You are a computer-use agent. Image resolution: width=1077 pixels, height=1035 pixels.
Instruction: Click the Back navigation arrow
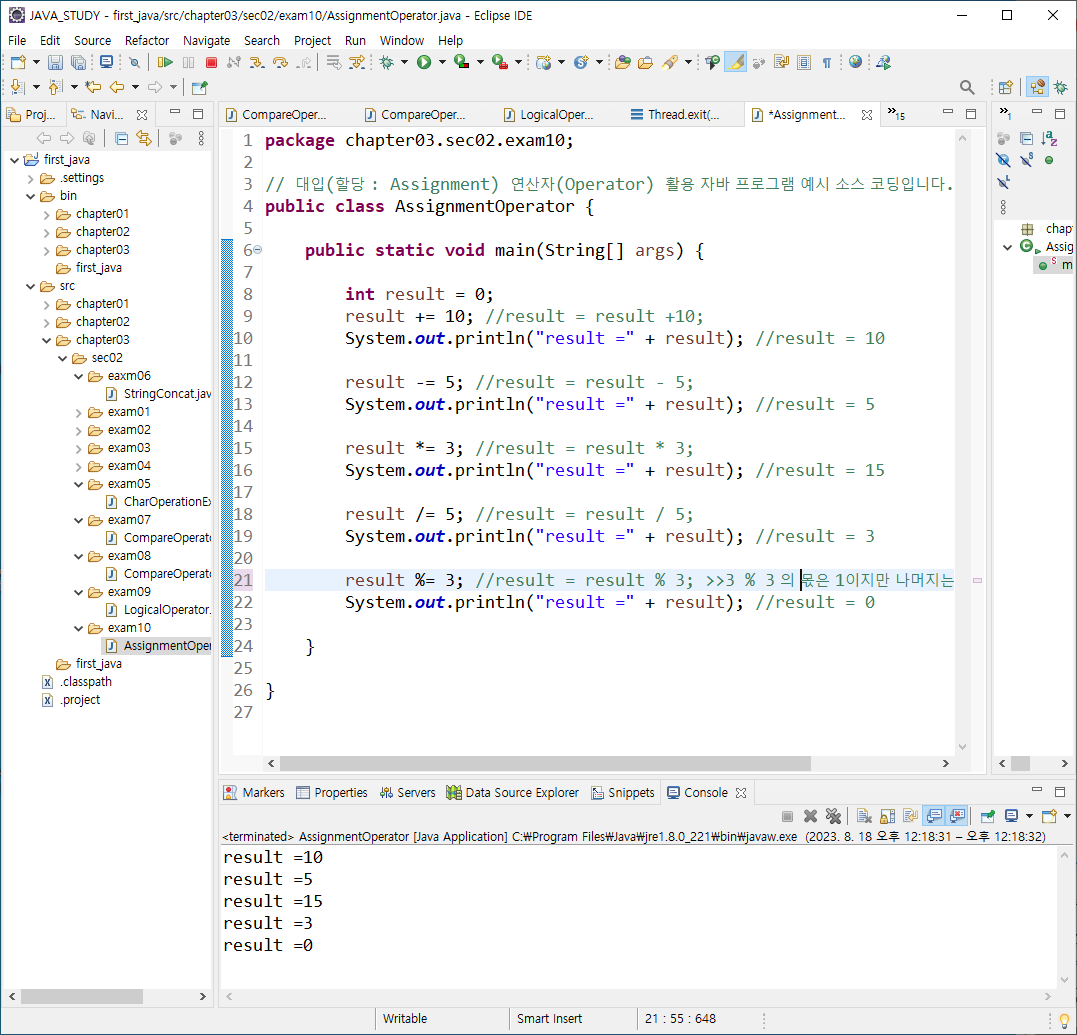pyautogui.click(x=117, y=87)
